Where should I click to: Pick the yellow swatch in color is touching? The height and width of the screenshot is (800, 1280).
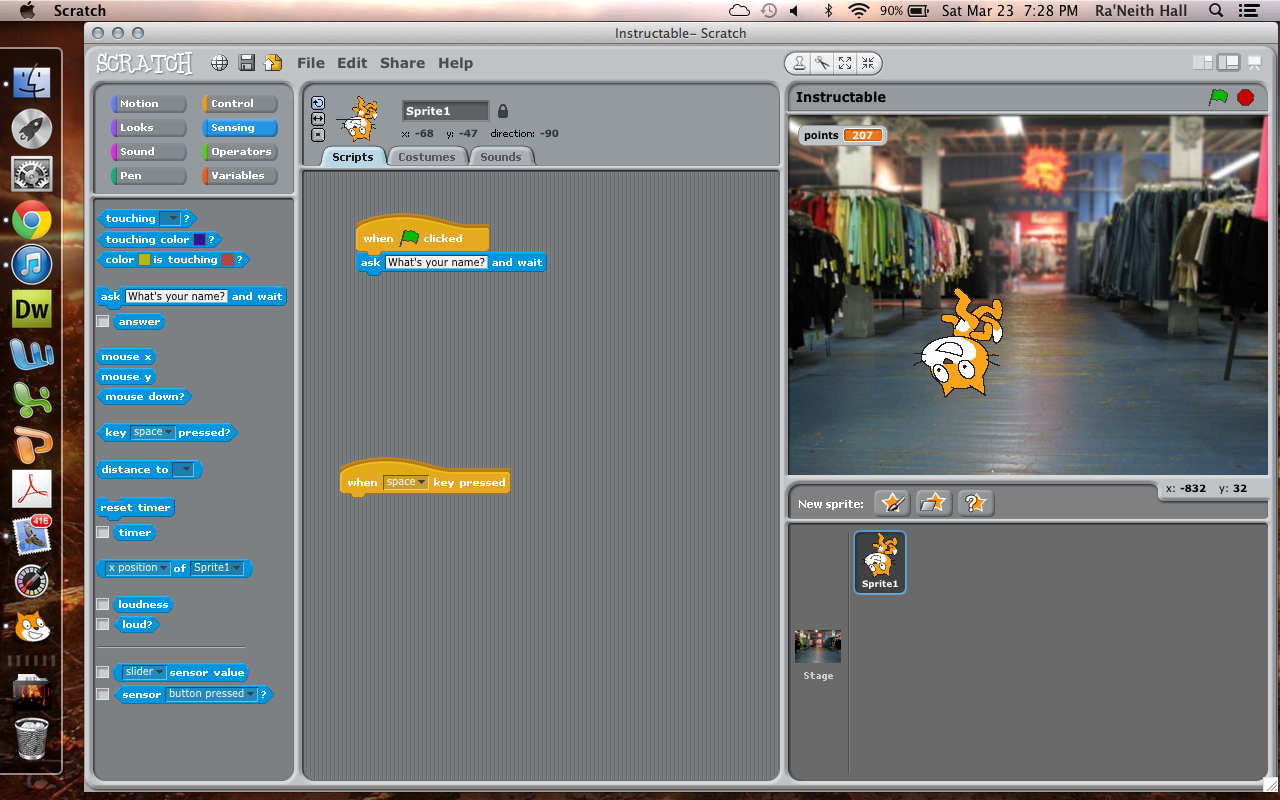144,260
